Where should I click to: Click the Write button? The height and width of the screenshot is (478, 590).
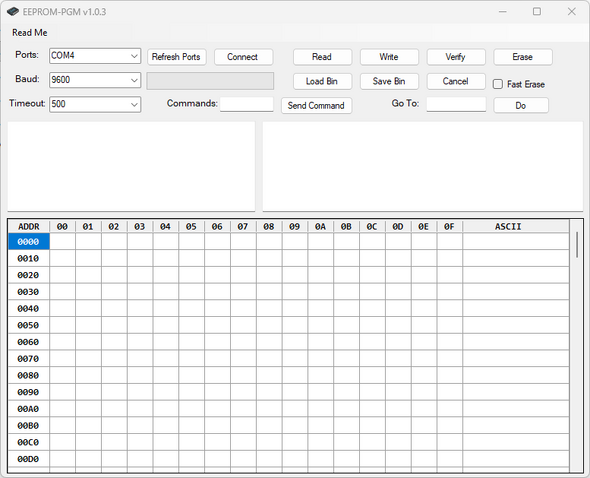click(389, 57)
